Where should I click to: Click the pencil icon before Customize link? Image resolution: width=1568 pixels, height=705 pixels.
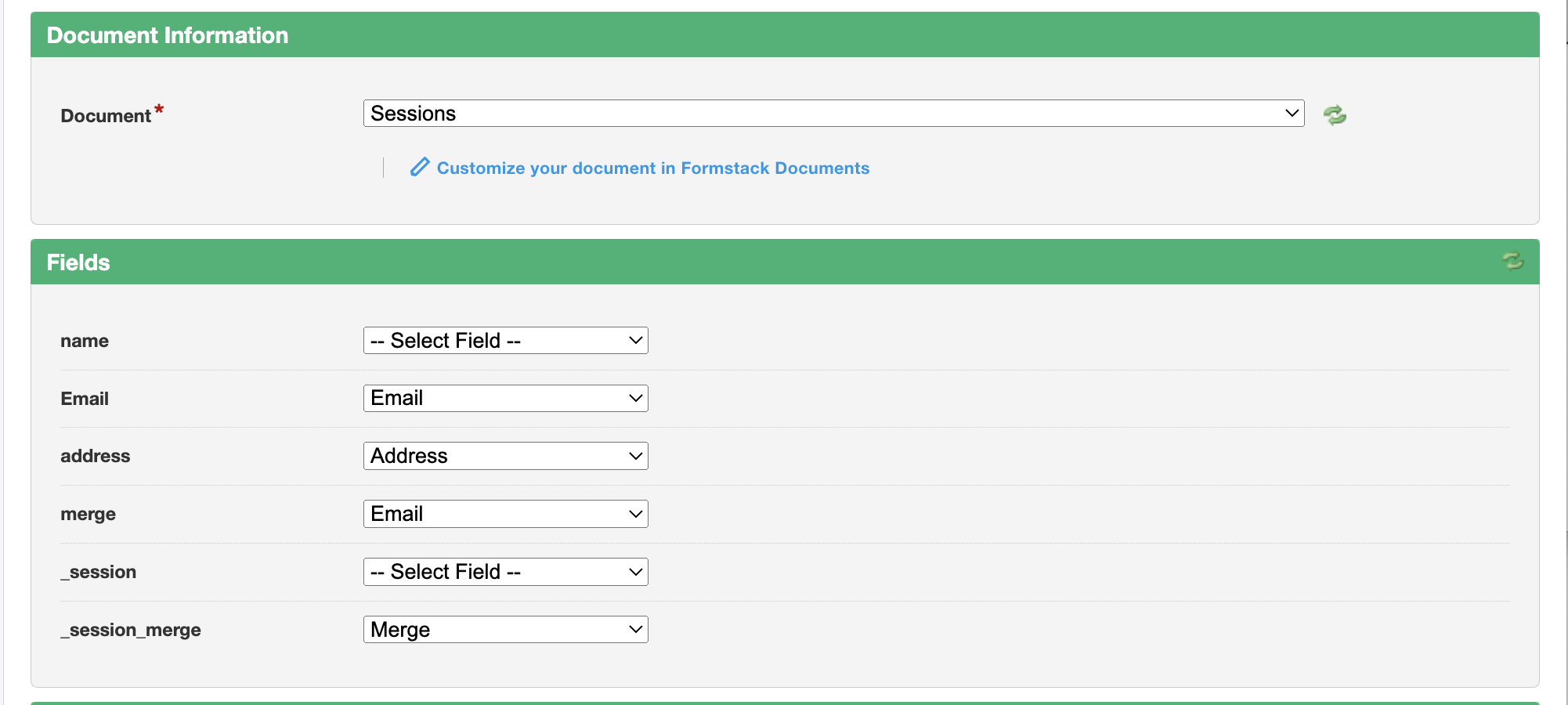click(420, 167)
